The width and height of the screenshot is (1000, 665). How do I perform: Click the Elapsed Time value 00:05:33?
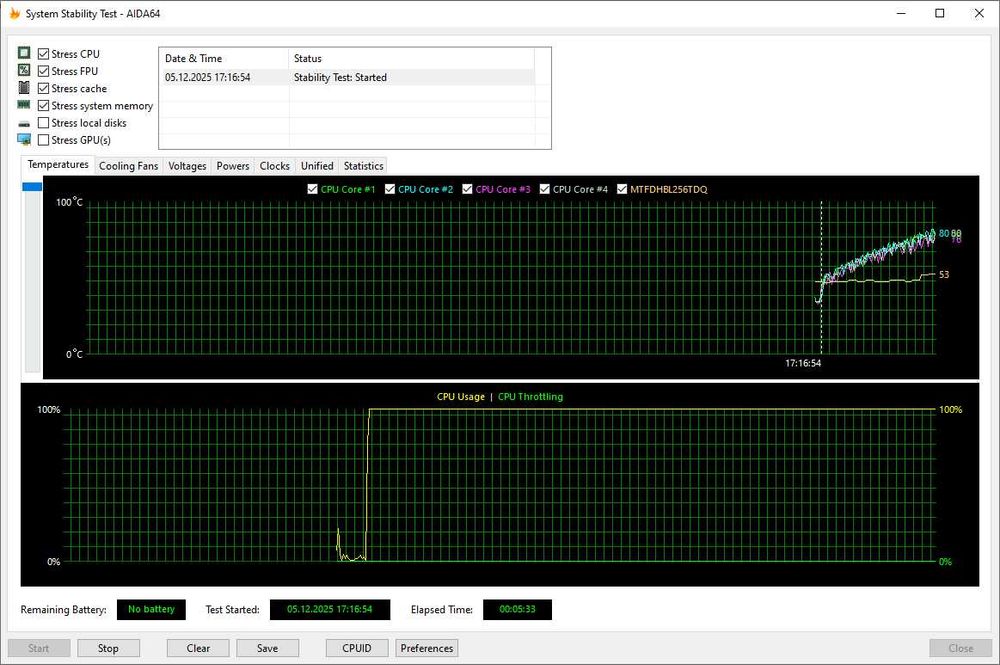[x=517, y=609]
